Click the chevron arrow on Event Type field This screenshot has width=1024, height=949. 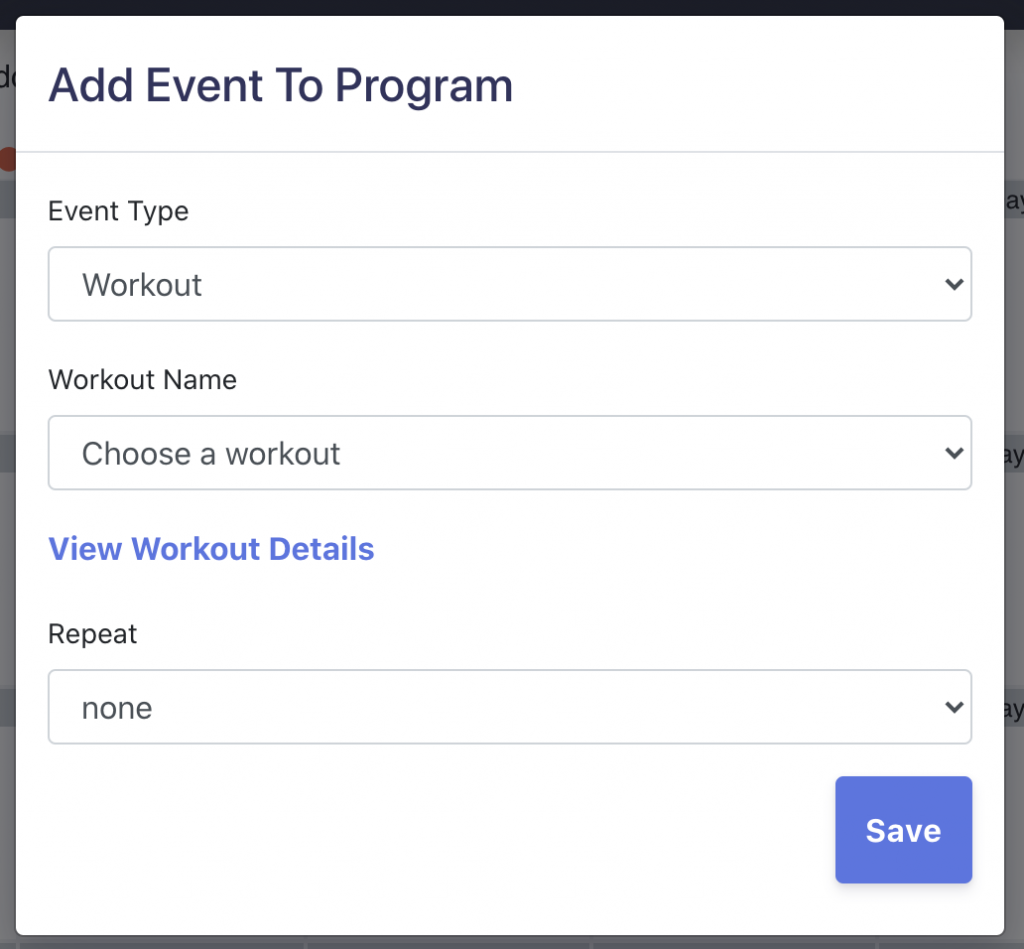954,284
